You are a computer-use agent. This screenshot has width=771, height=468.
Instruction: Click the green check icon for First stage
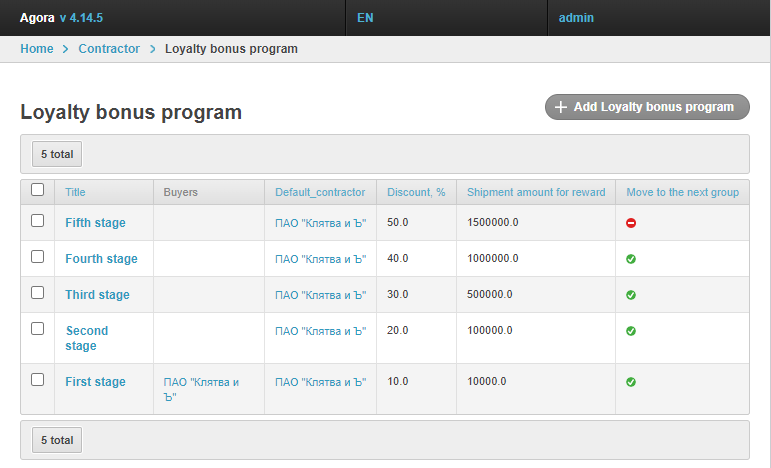(x=631, y=382)
